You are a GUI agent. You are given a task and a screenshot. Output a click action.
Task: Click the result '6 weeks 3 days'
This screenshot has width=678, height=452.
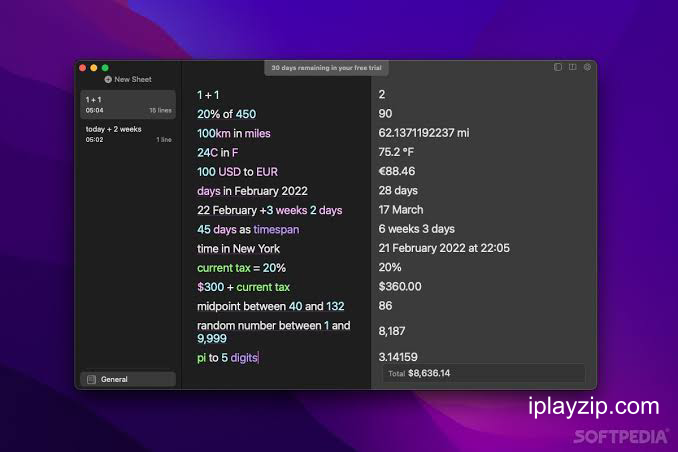[416, 229]
